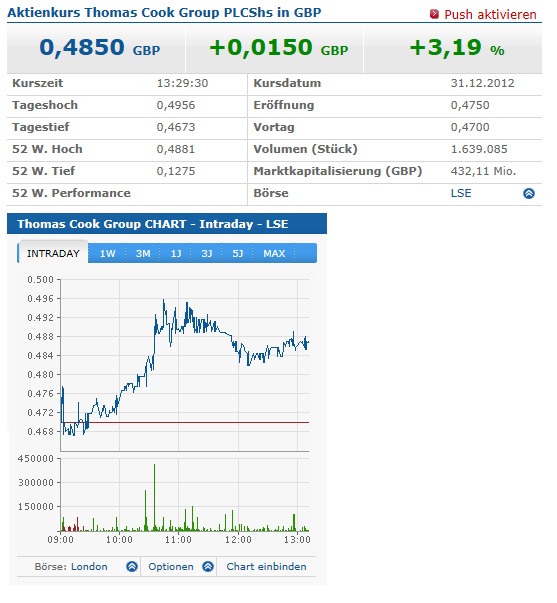The image size is (557, 603).
Task: Click the 52 W. Hoch value 0,4881
Action: click(x=176, y=149)
